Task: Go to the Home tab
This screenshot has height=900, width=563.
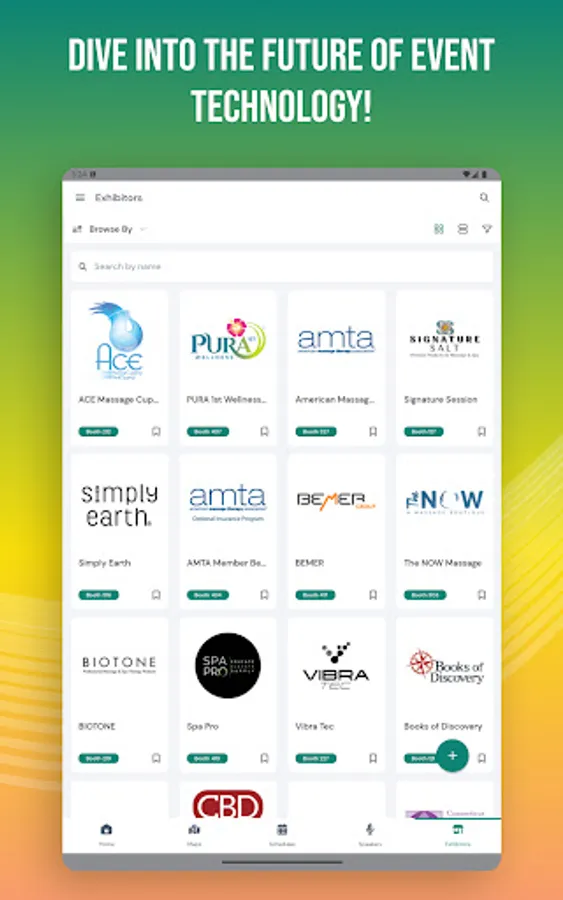Action: click(106, 835)
